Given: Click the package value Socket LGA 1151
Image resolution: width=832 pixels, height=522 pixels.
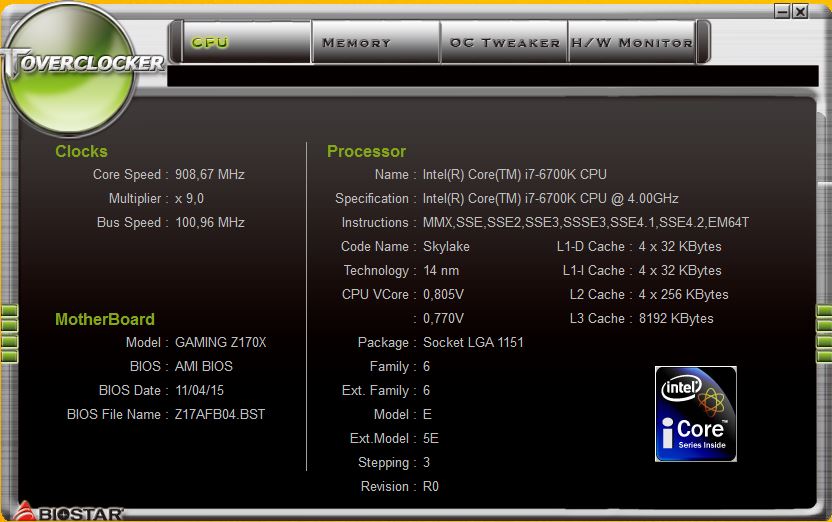Looking at the screenshot, I should [473, 343].
